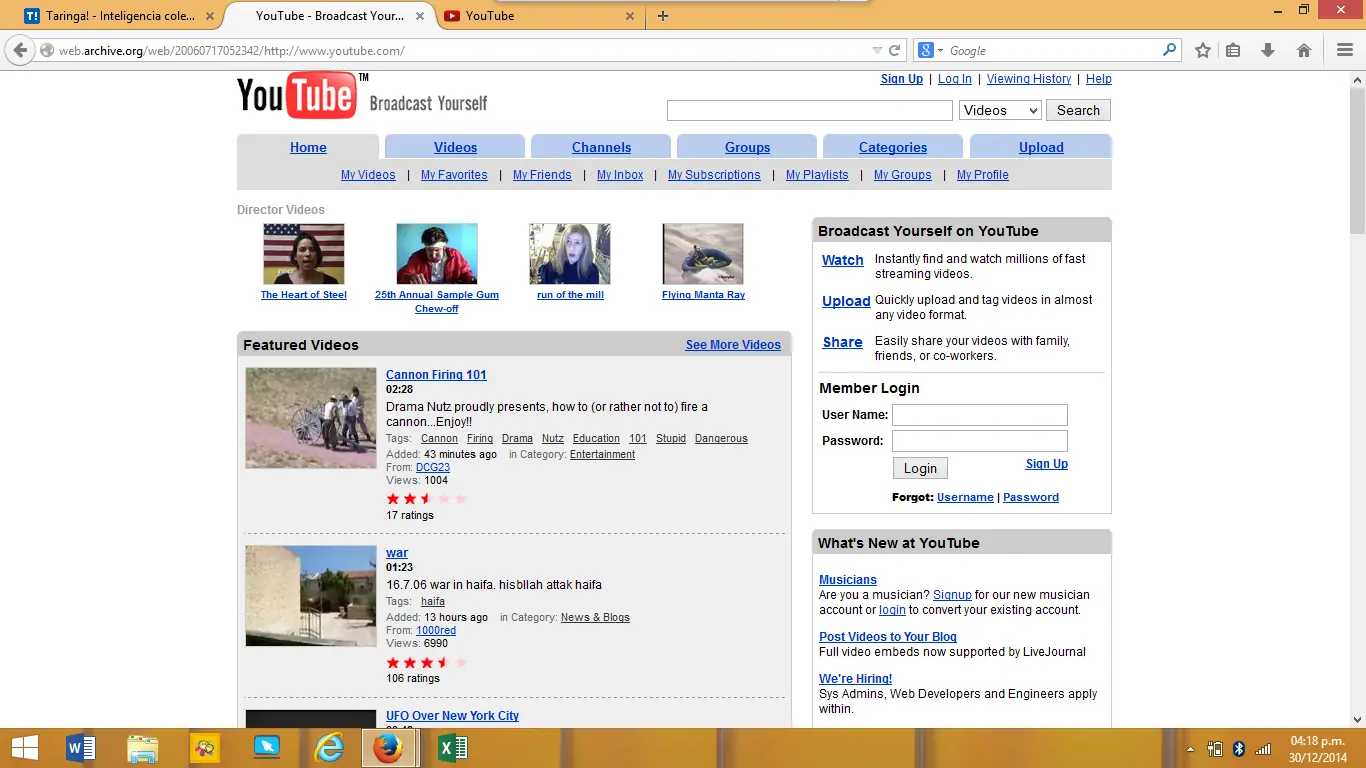The width and height of the screenshot is (1366, 768).
Task: Go to My Subscriptions
Action: click(x=714, y=175)
